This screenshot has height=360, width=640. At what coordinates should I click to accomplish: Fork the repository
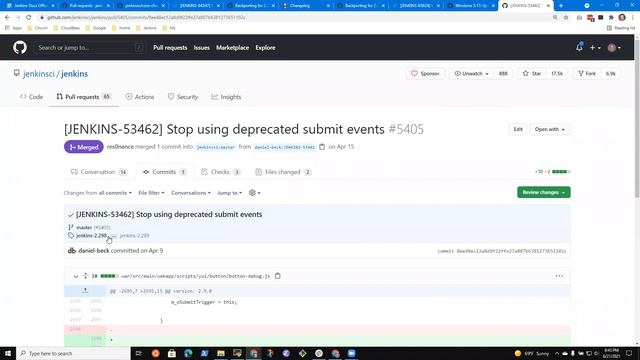coord(587,73)
